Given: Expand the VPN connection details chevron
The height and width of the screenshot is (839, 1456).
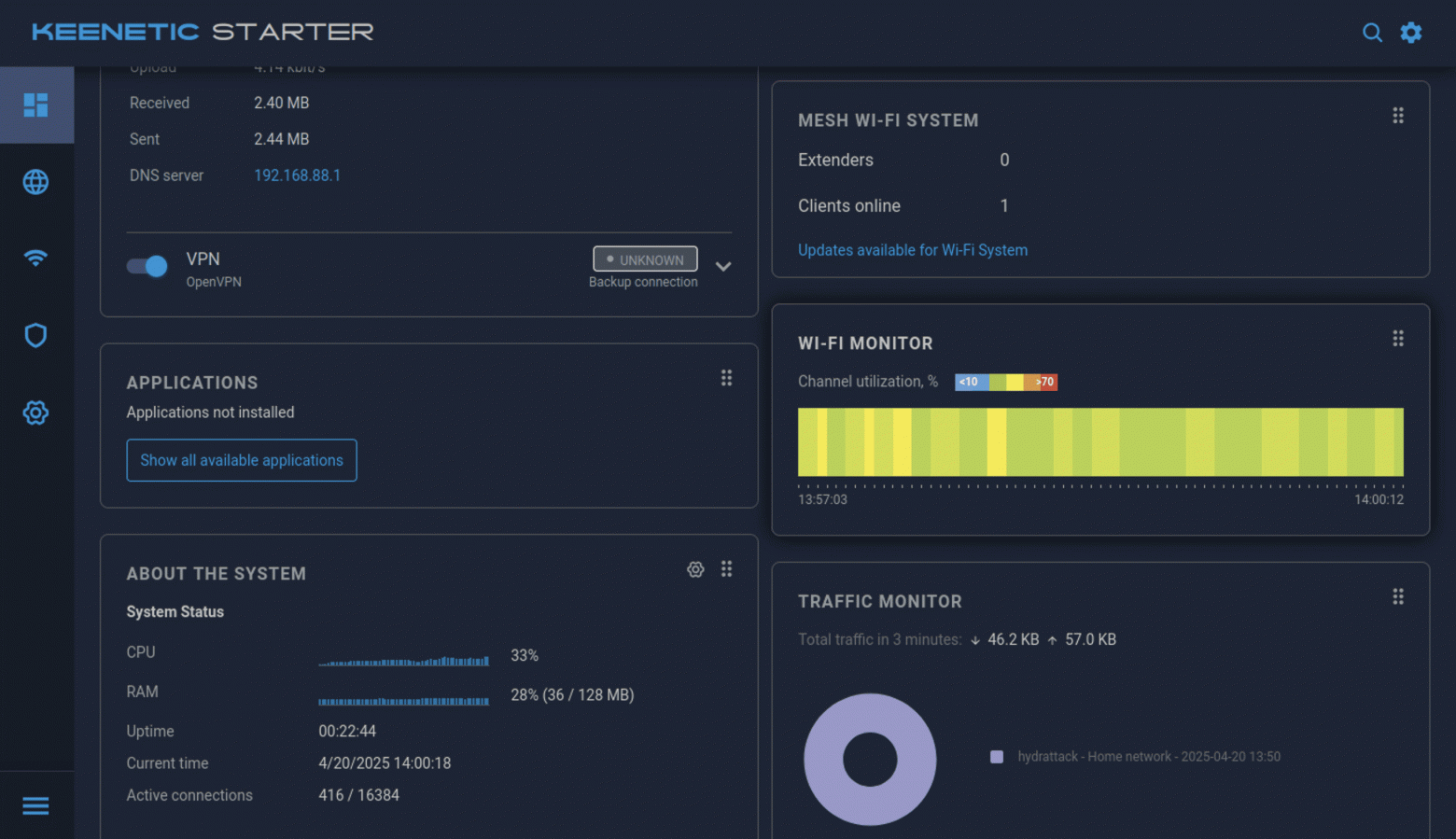Looking at the screenshot, I should pos(723,267).
